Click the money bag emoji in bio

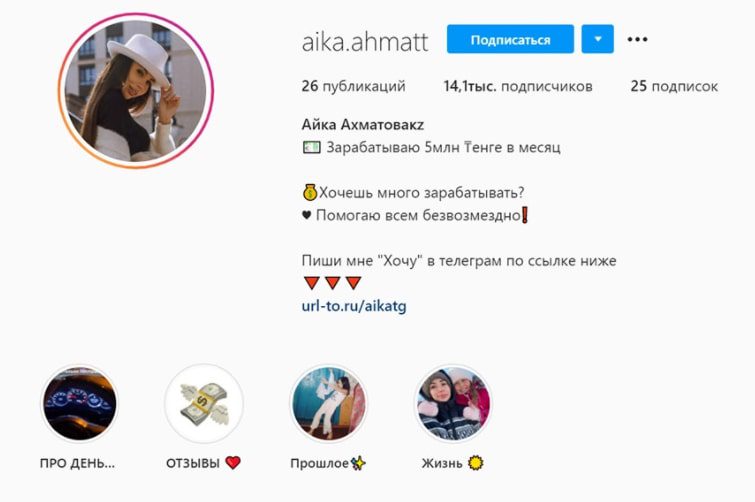click(310, 193)
